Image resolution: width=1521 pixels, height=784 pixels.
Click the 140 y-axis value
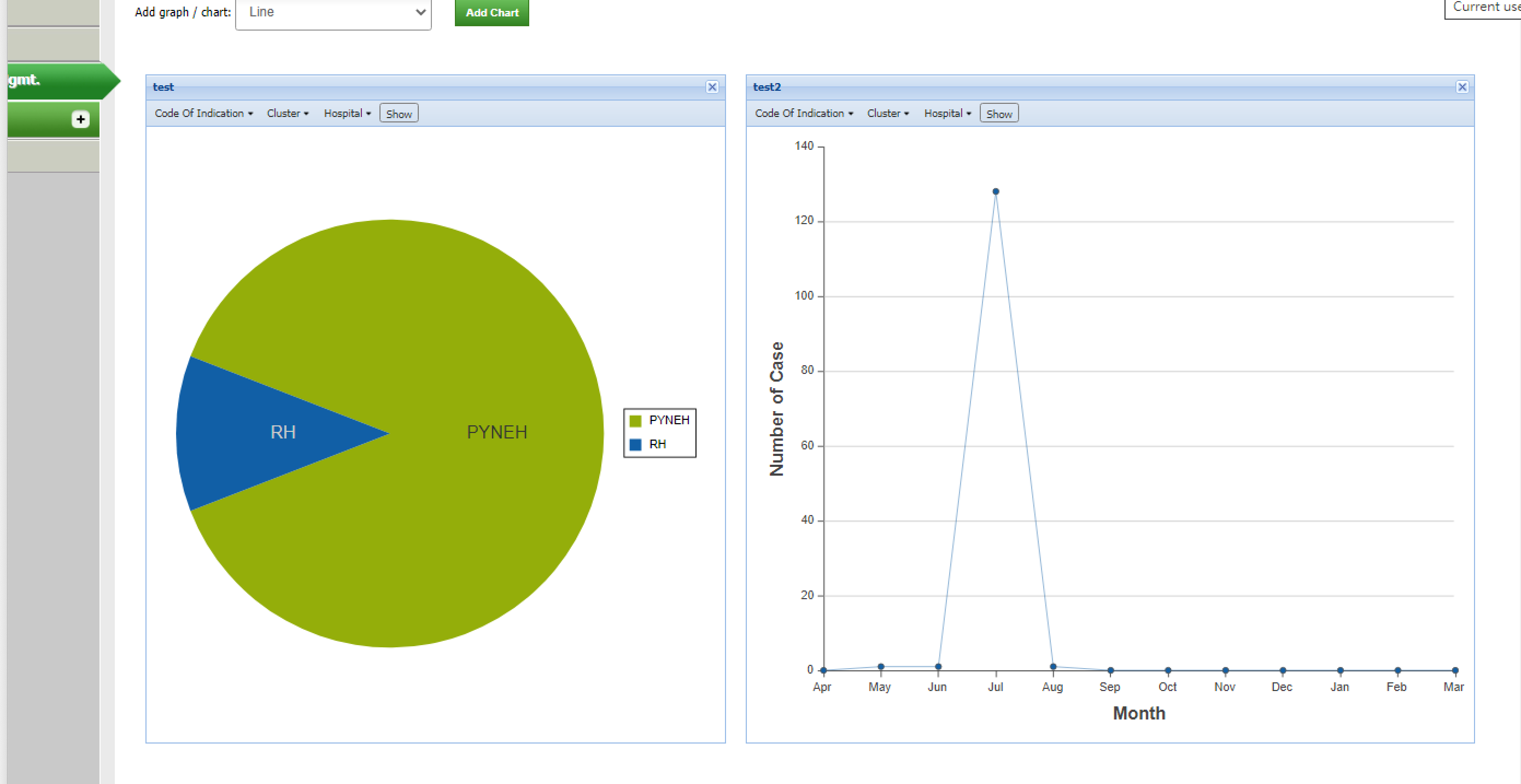pos(804,146)
